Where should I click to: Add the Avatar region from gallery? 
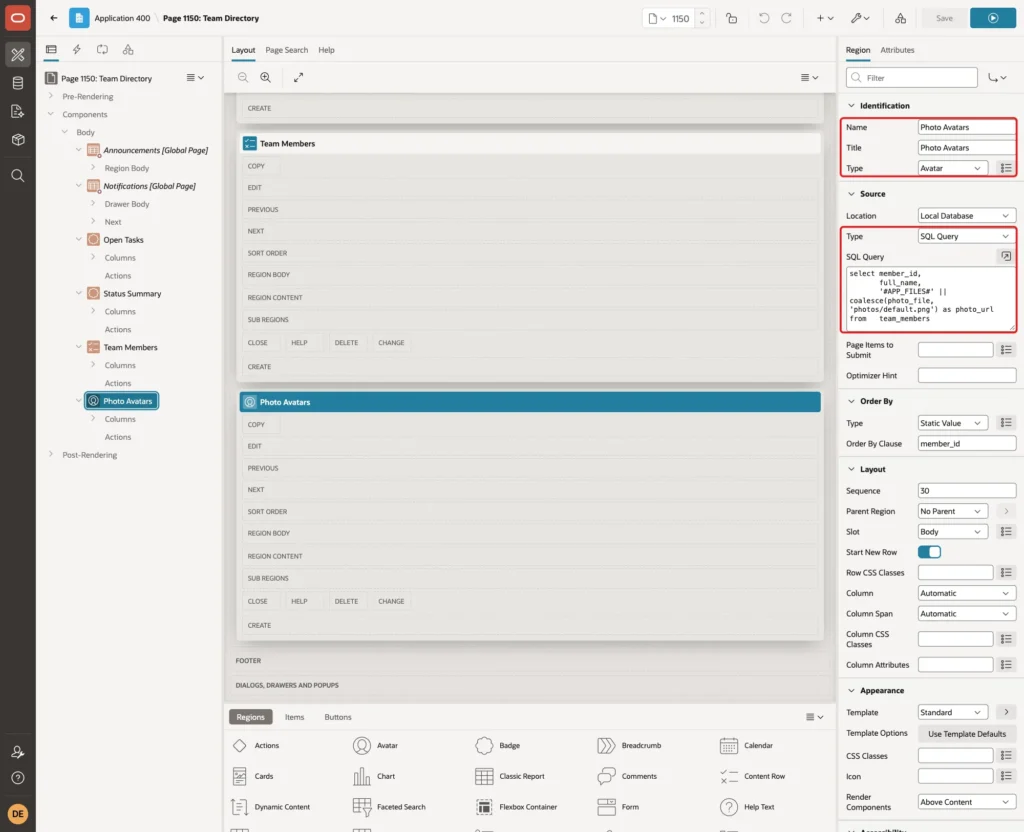[376, 746]
